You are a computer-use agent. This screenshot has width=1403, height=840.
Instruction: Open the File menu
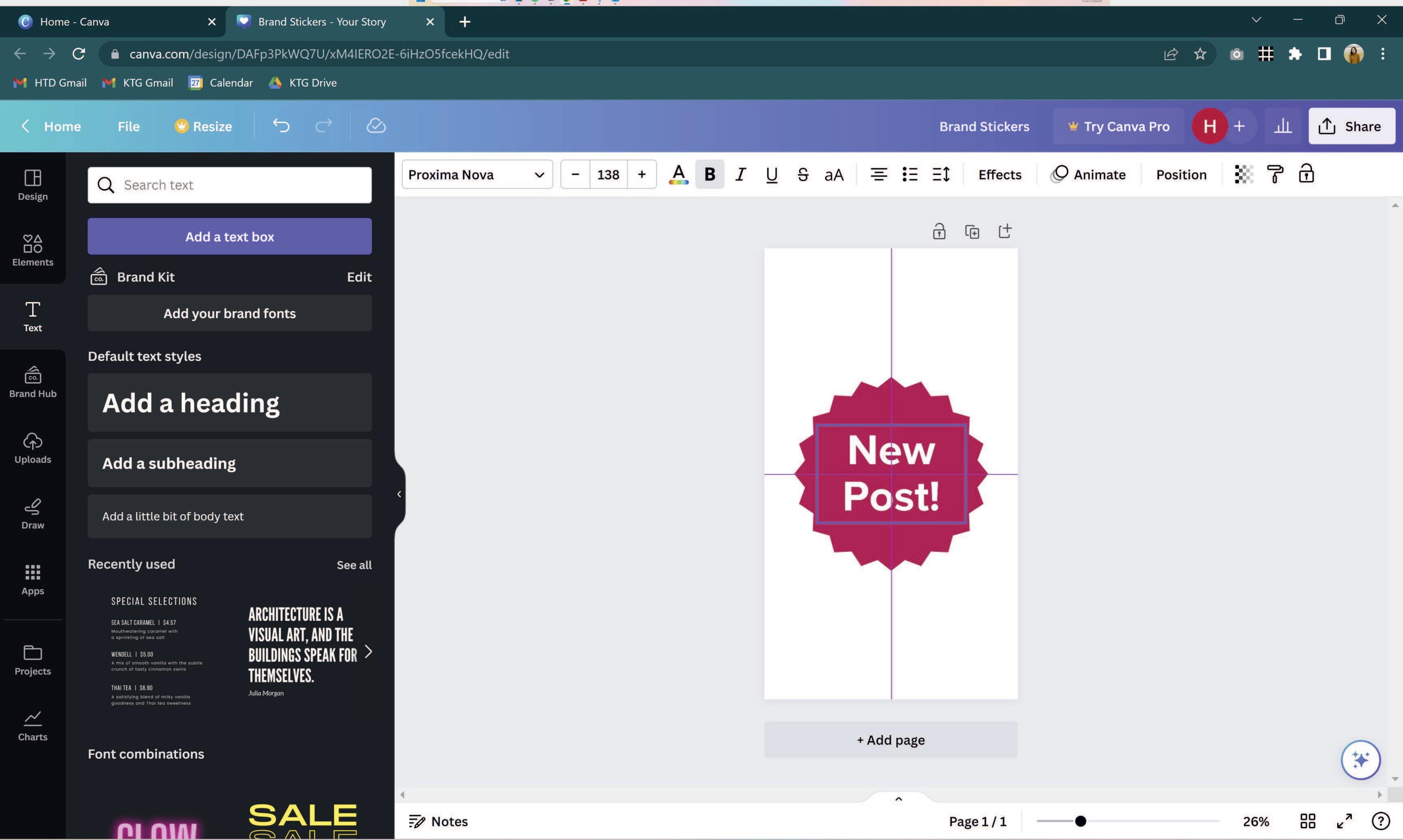(x=129, y=126)
